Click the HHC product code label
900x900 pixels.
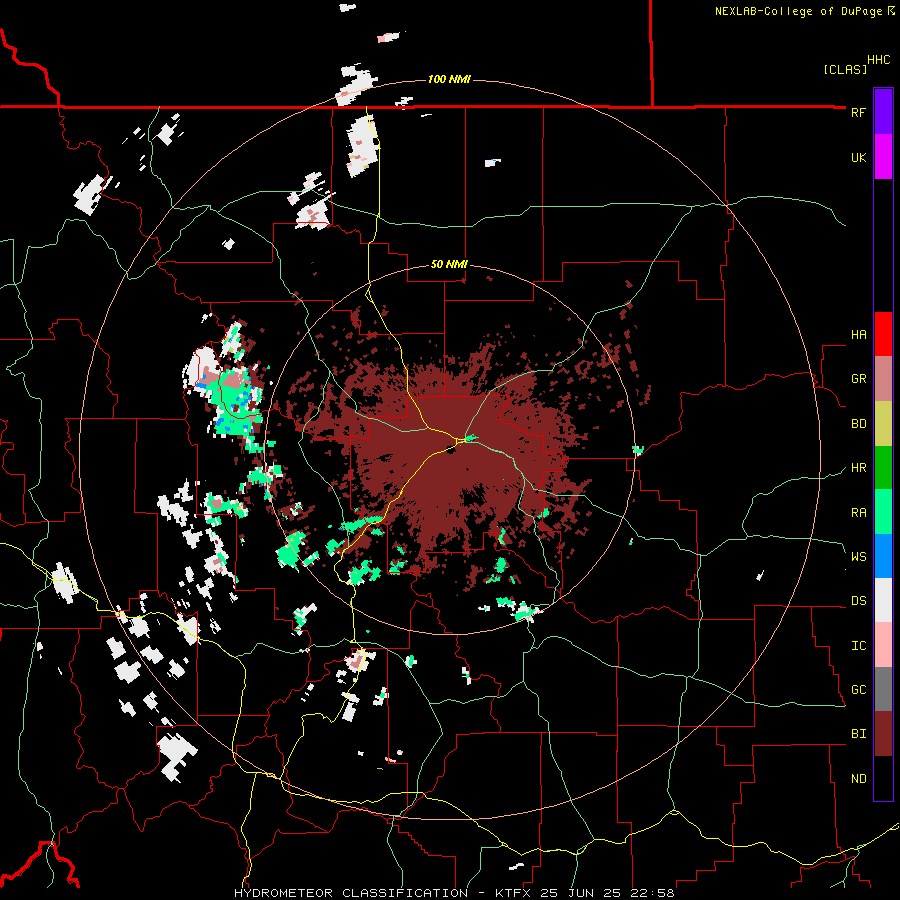[x=878, y=60]
